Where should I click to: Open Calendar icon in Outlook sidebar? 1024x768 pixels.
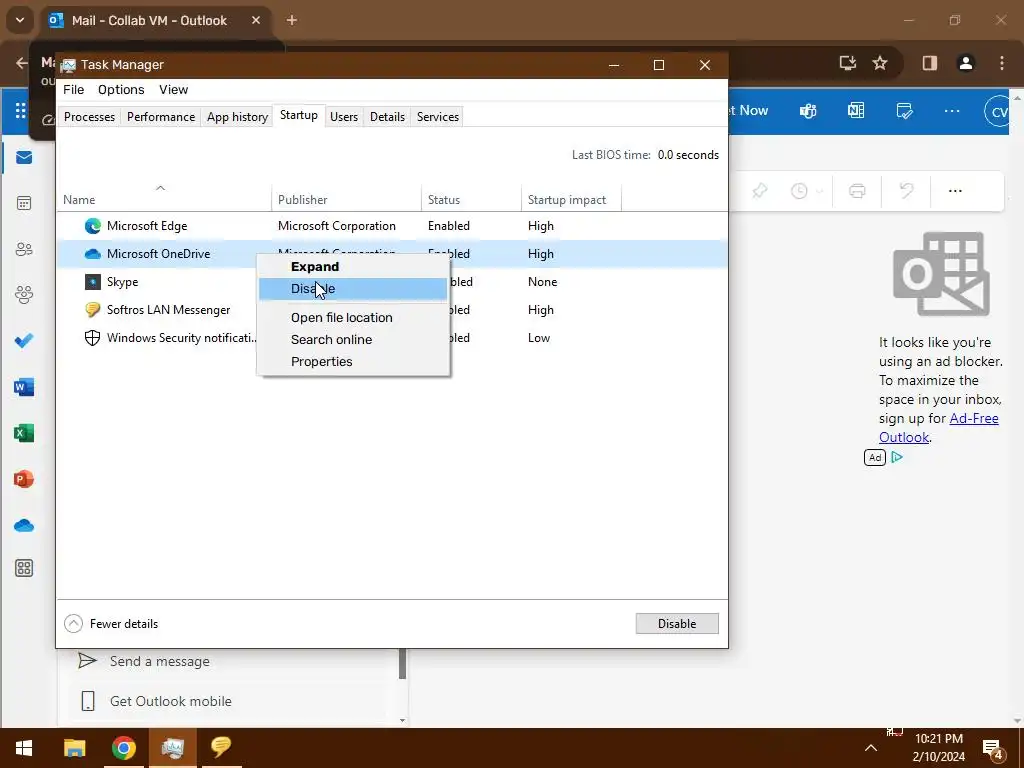24,203
